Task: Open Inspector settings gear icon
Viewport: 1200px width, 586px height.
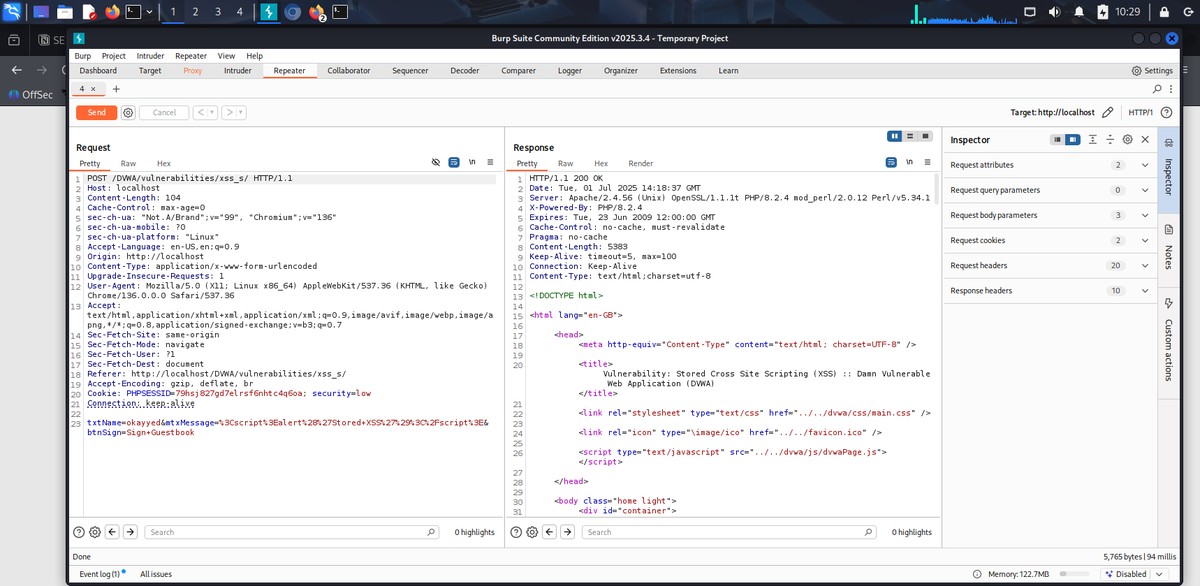Action: coord(1127,140)
